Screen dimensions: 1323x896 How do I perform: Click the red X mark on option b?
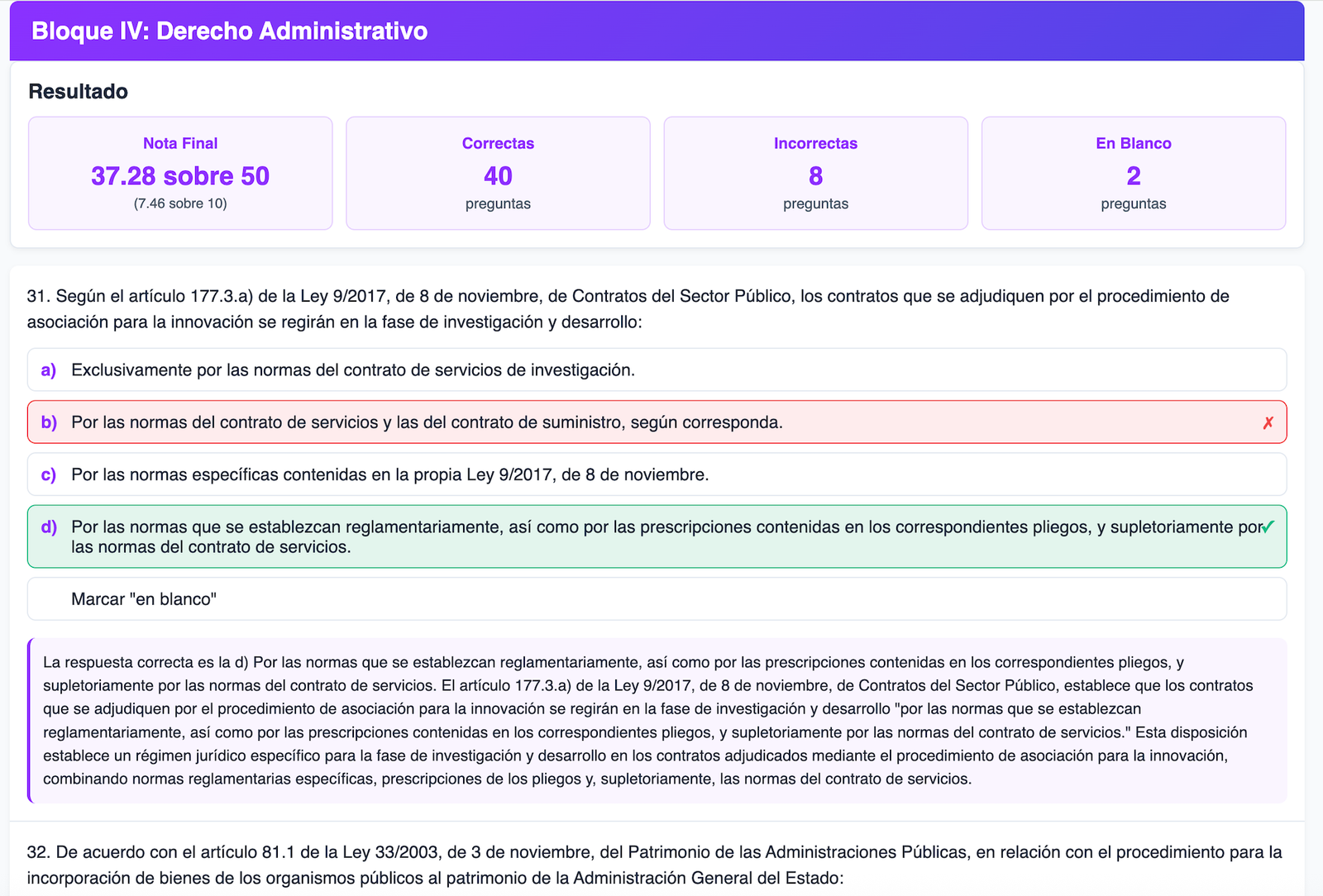click(x=1268, y=423)
